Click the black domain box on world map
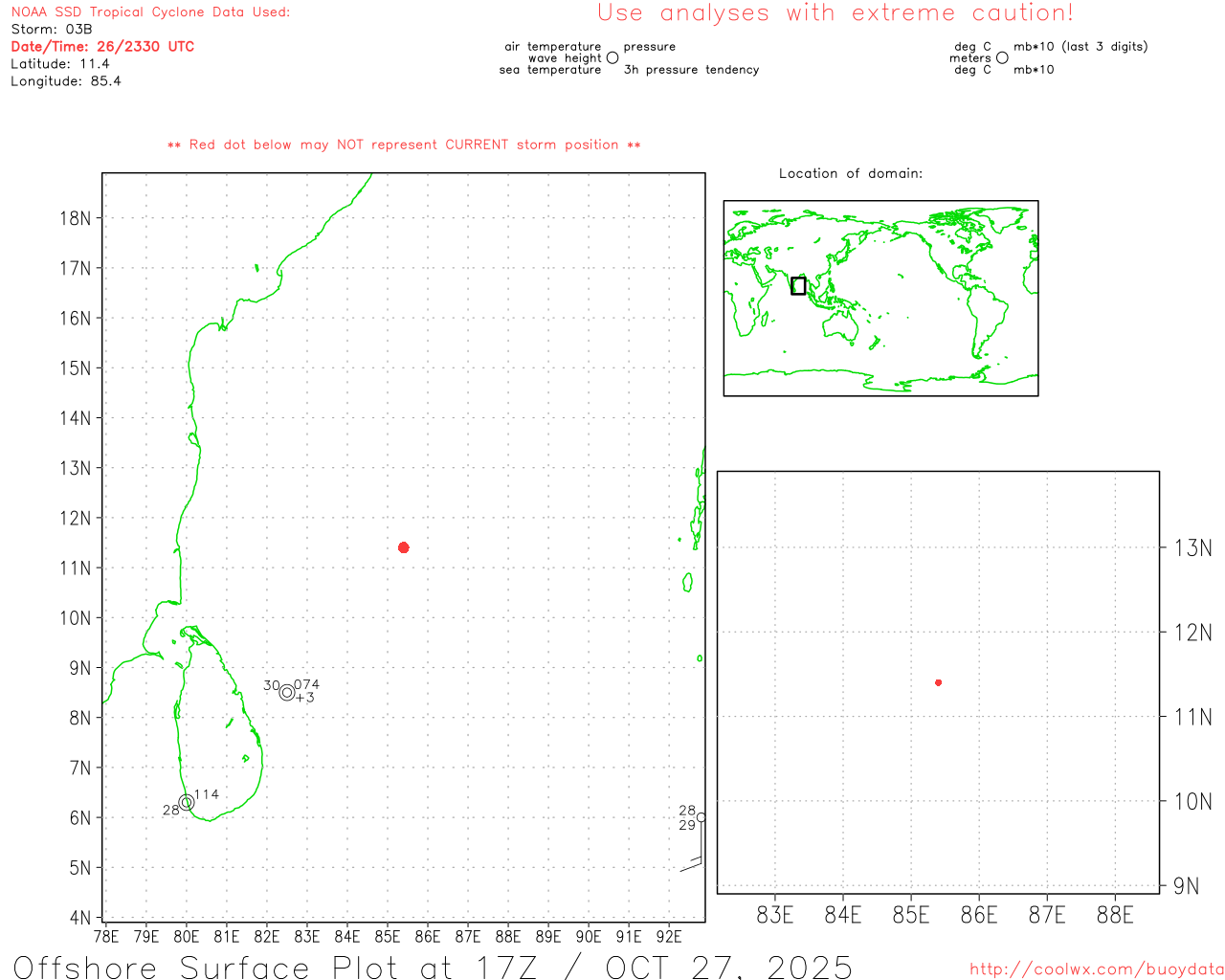The height and width of the screenshot is (980, 1225). [798, 285]
